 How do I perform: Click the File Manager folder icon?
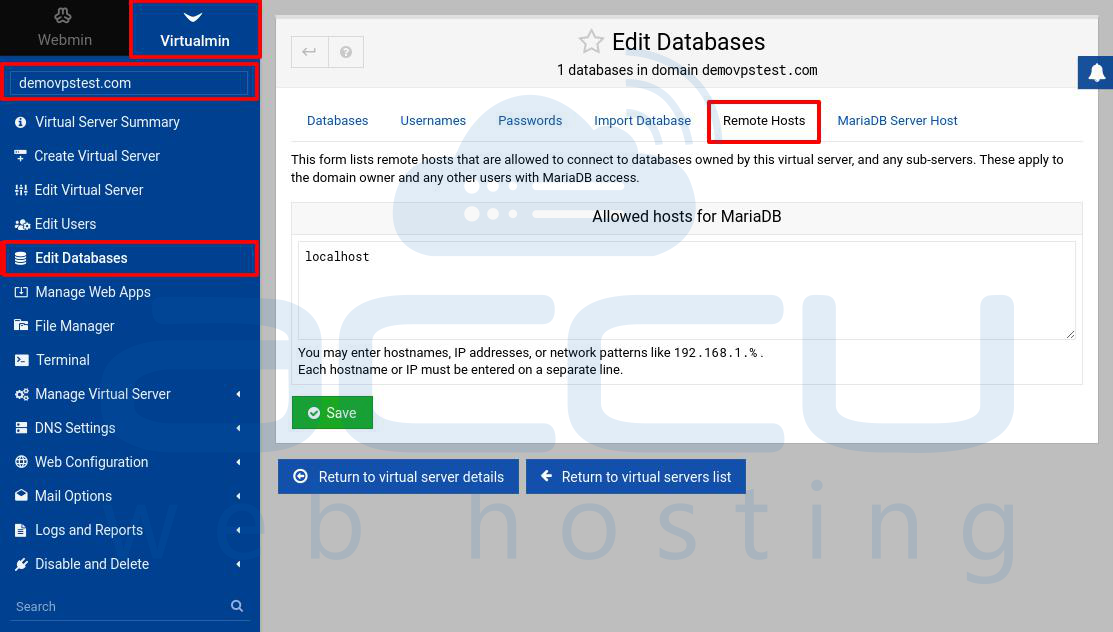click(x=21, y=326)
